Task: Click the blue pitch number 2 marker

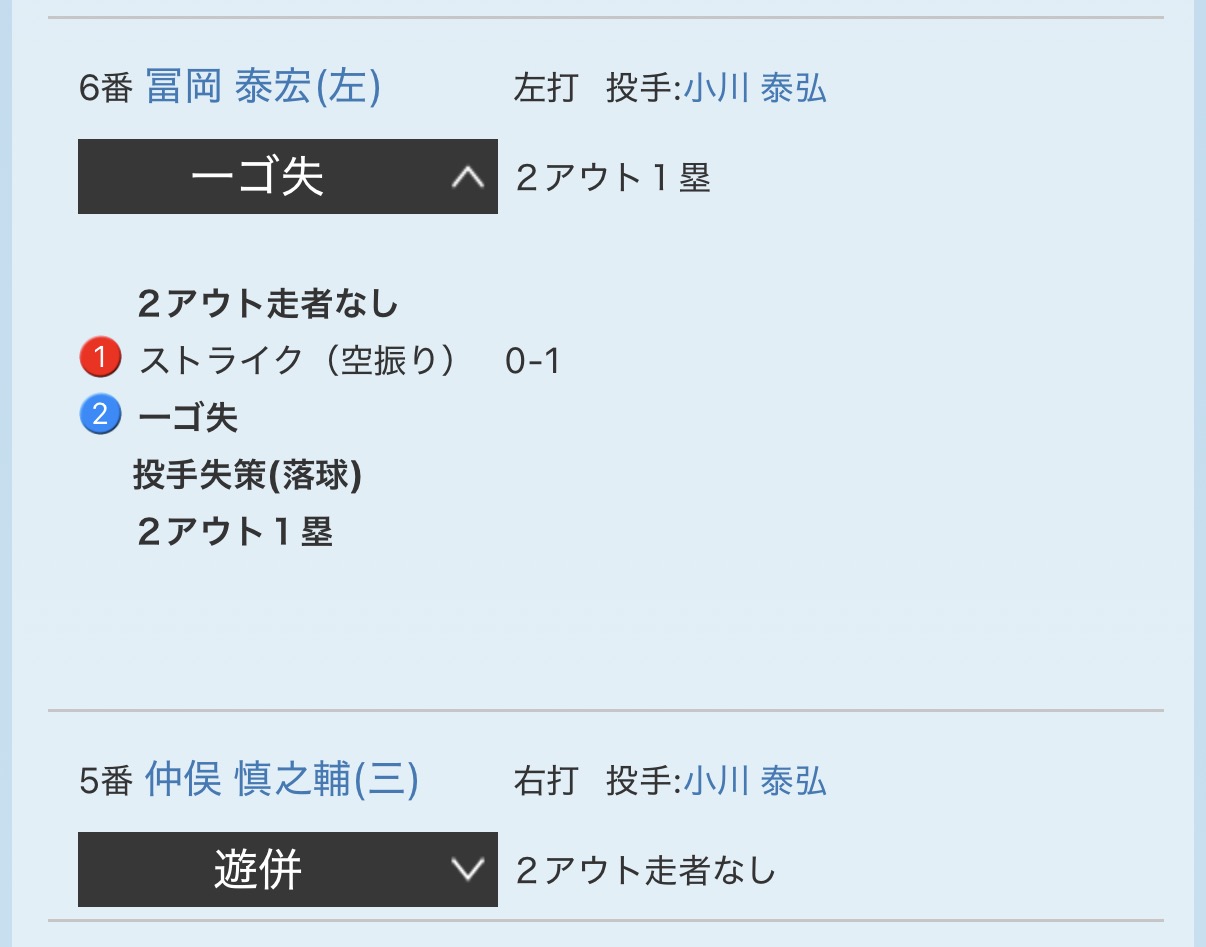Action: [x=99, y=415]
